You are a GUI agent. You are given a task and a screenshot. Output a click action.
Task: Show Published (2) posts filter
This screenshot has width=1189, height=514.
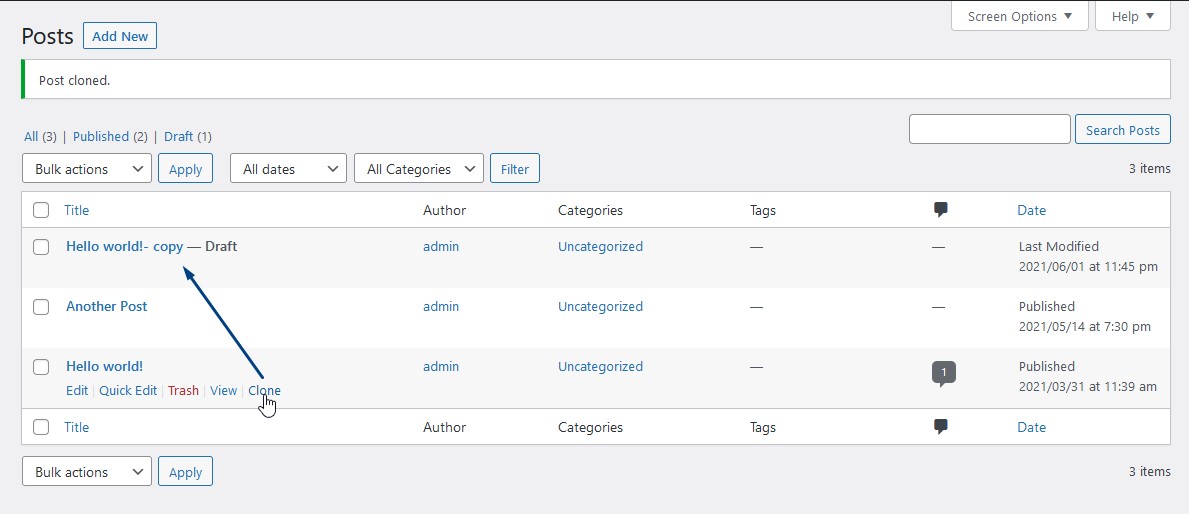click(x=110, y=136)
